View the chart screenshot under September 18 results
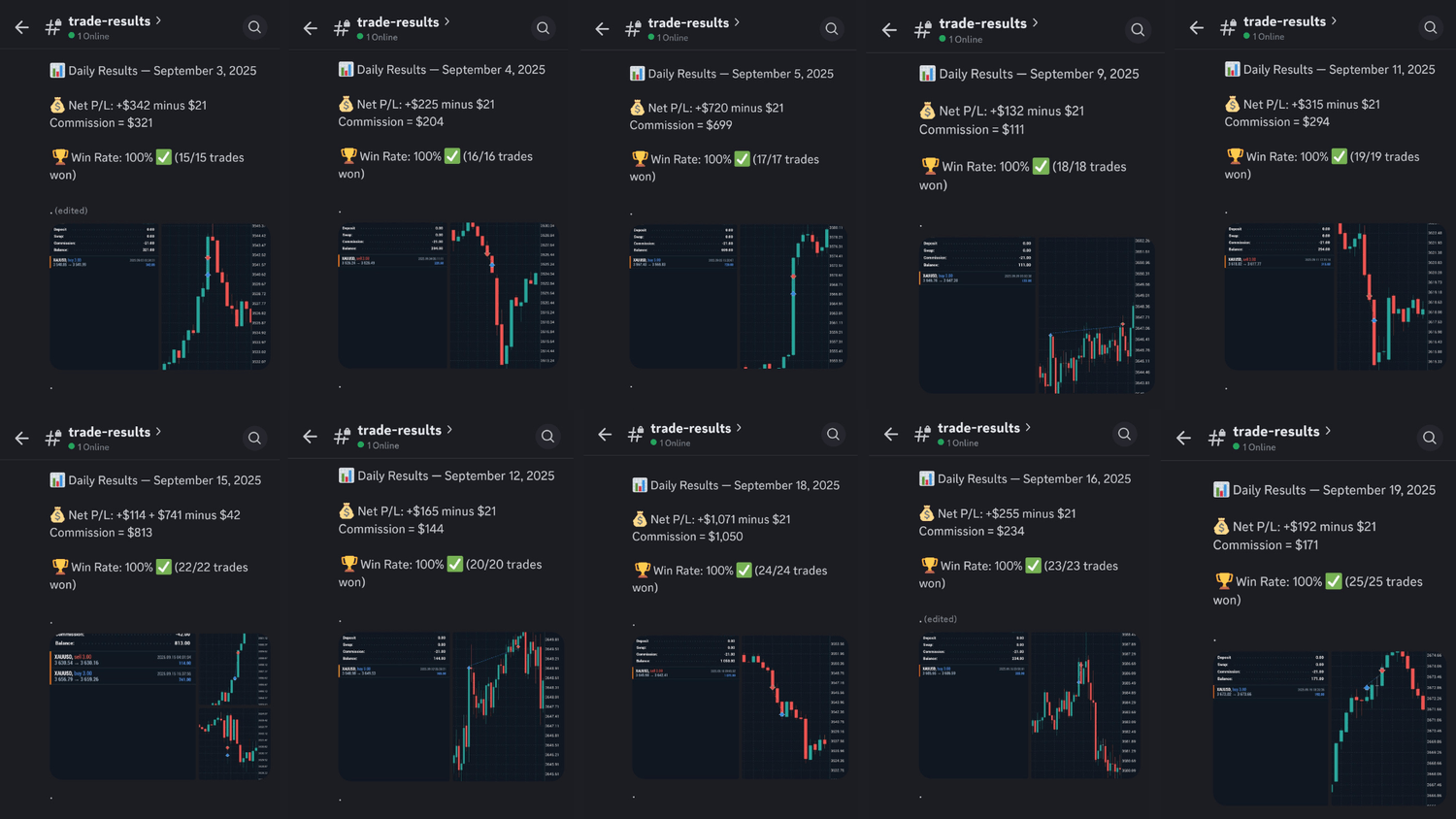The height and width of the screenshot is (819, 1456). pyautogui.click(x=739, y=706)
